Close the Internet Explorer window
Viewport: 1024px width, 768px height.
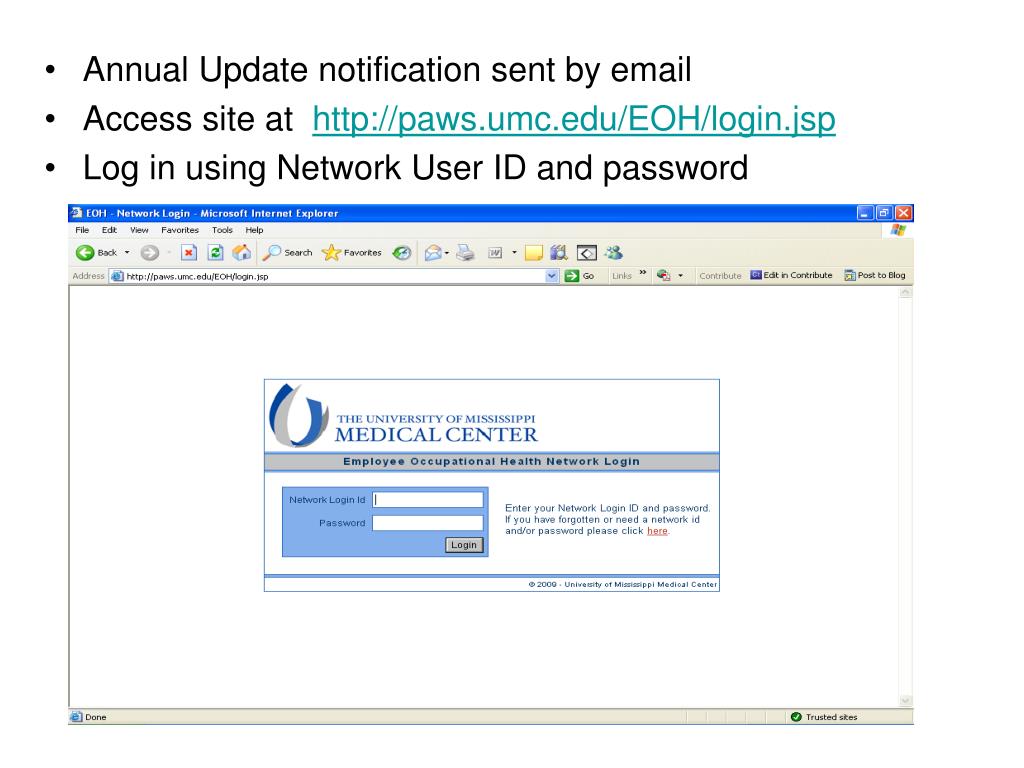click(903, 213)
